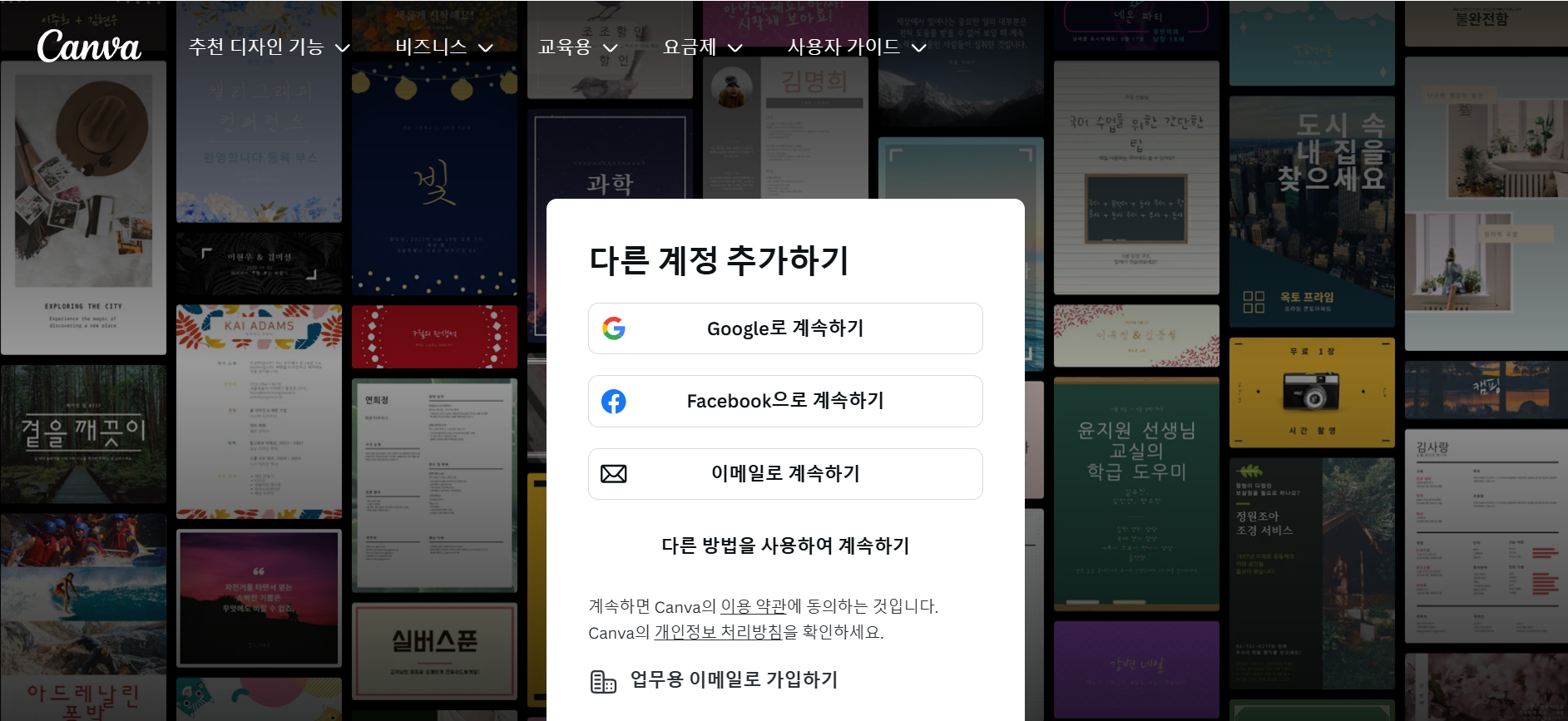Select the 결을 깨끗이 forest poster thumbnail

(x=83, y=434)
